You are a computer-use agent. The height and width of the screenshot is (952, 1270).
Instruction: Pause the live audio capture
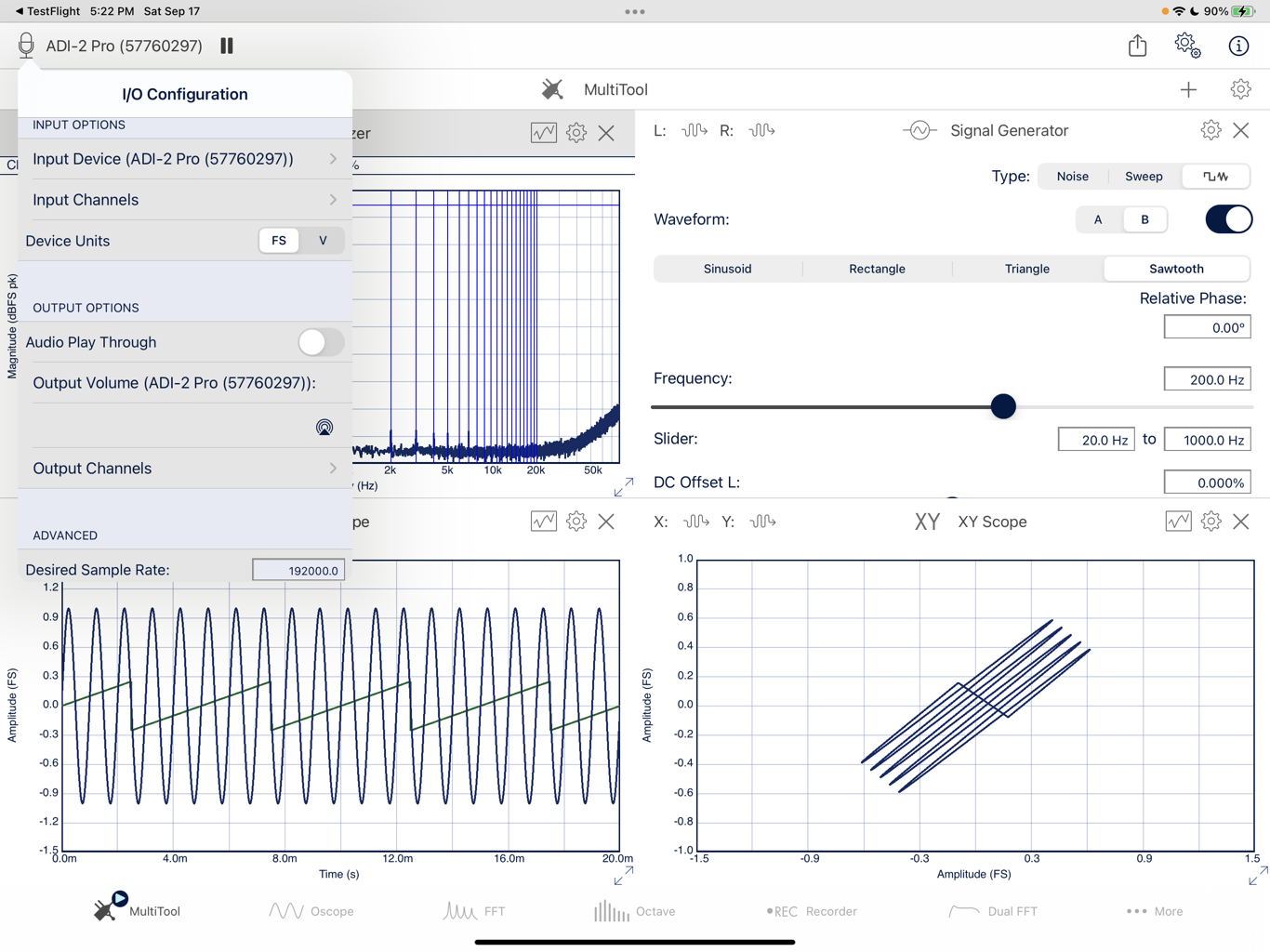pos(227,46)
